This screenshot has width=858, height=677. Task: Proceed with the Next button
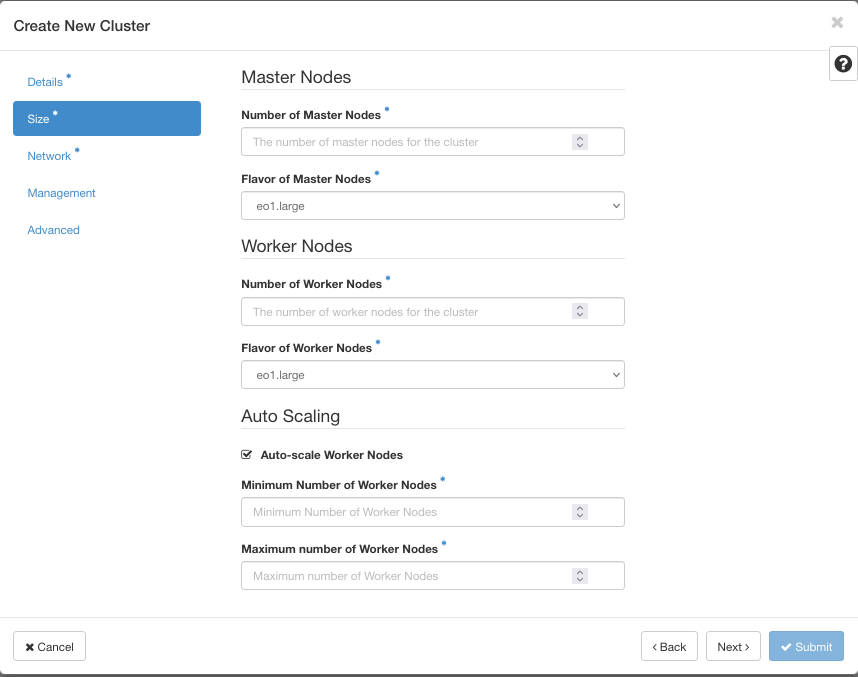coord(733,647)
